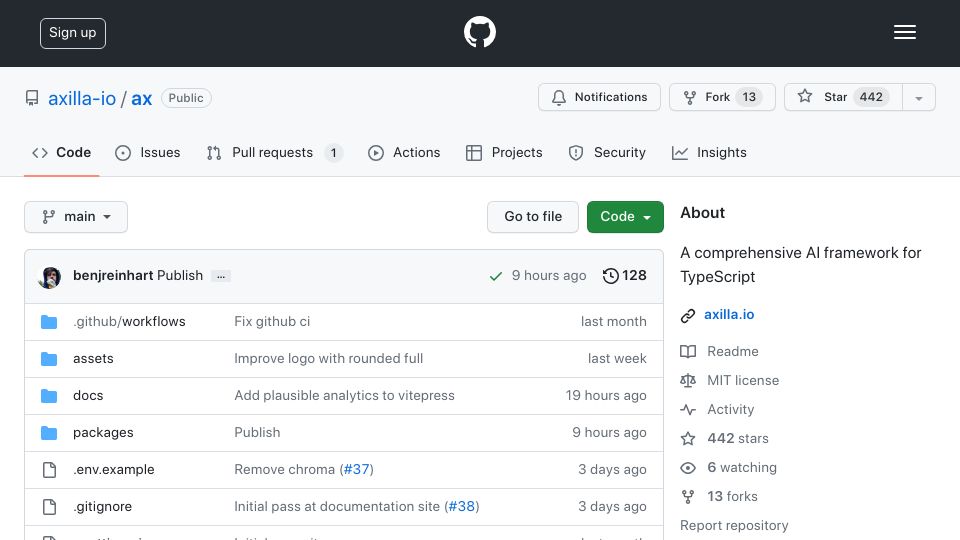Open pull request #38 link
Image resolution: width=960 pixels, height=540 pixels.
(462, 506)
